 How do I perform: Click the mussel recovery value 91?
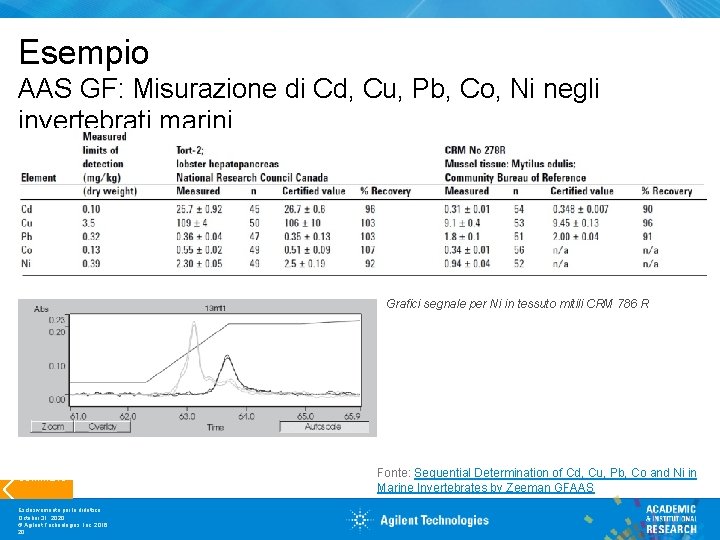[647, 236]
